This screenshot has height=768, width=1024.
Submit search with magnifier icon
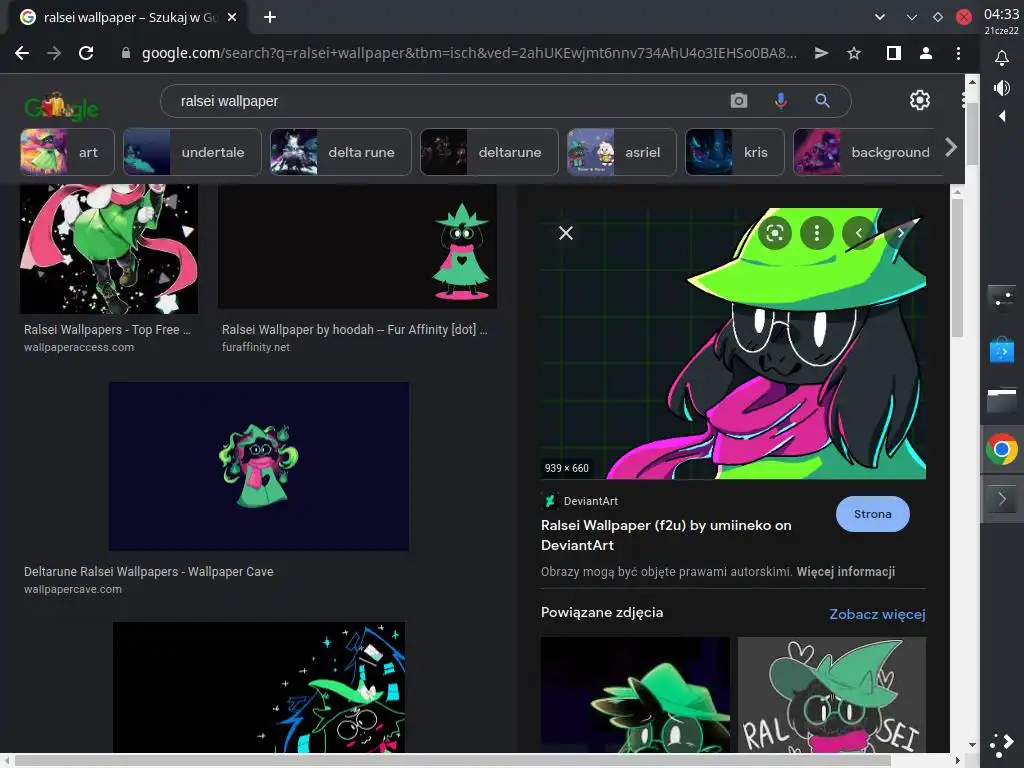click(x=822, y=101)
